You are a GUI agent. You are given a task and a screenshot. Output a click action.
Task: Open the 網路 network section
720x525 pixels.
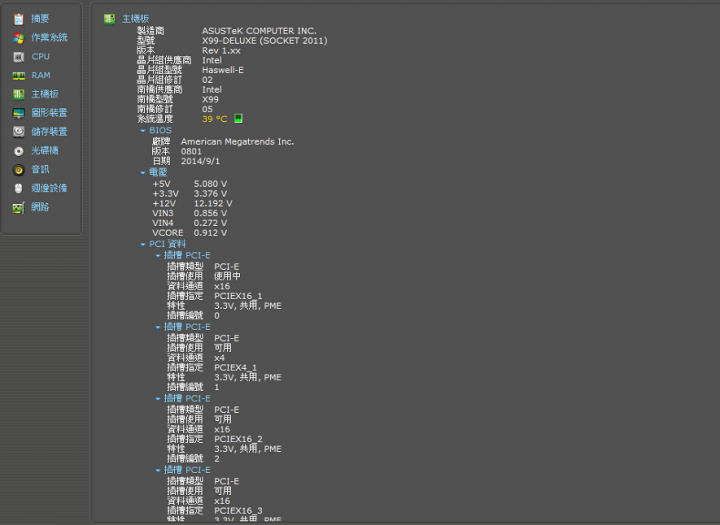tap(40, 207)
